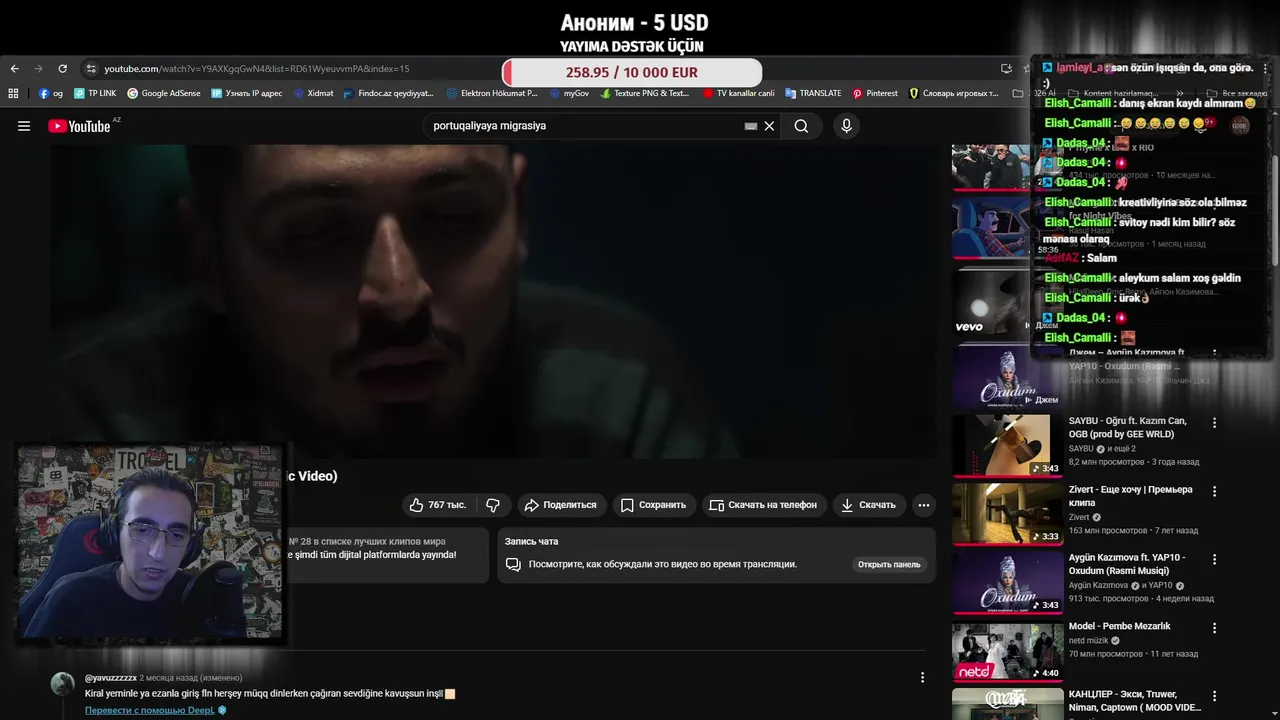The image size is (1280, 720).
Task: Open the Узнать IP адрес bookmark
Action: [x=246, y=93]
